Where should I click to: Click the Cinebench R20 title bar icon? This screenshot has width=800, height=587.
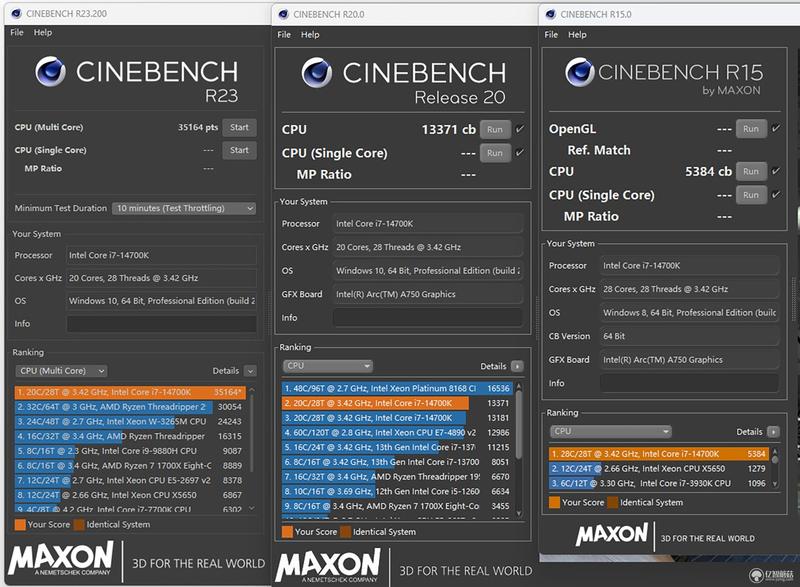(x=284, y=14)
